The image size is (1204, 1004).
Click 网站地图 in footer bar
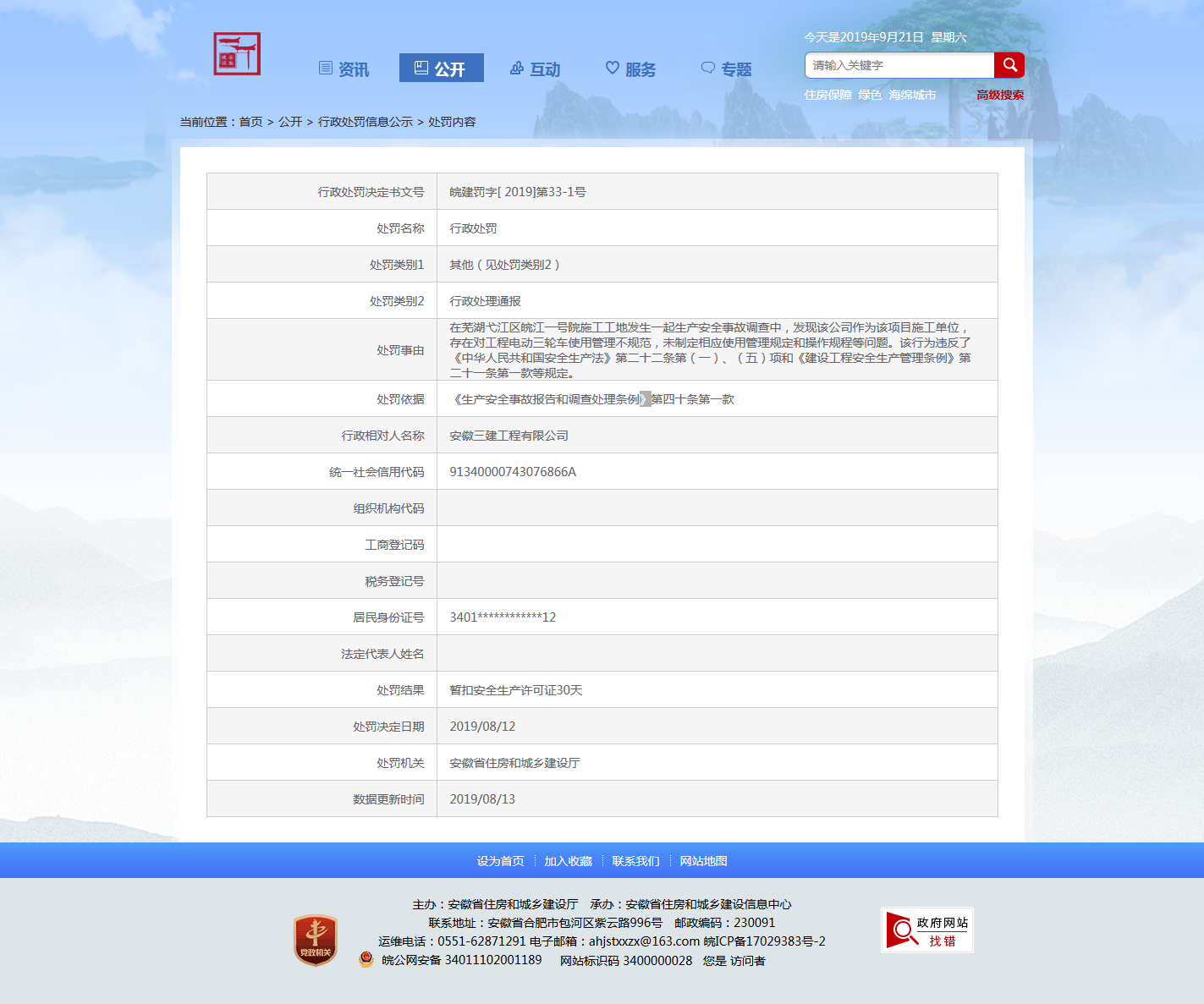[703, 861]
